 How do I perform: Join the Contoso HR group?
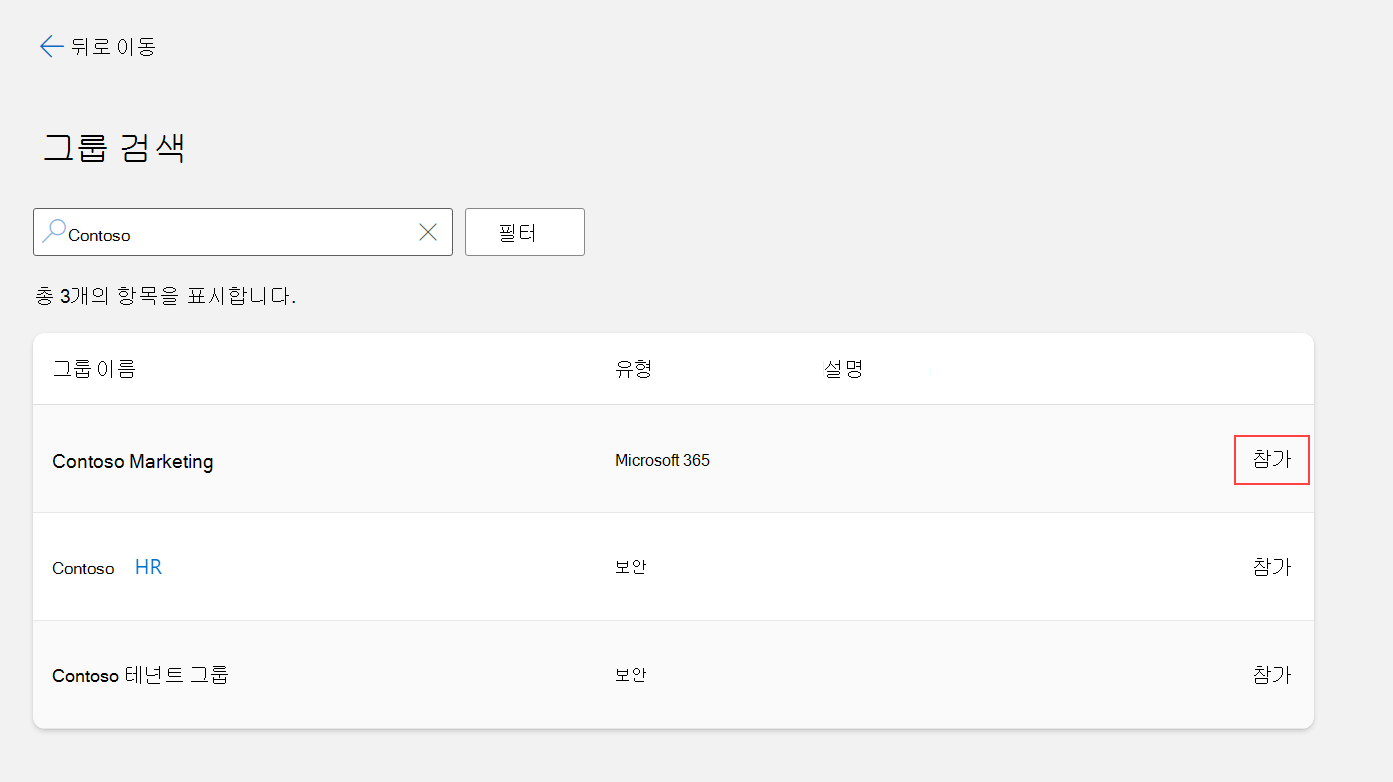coord(1272,567)
